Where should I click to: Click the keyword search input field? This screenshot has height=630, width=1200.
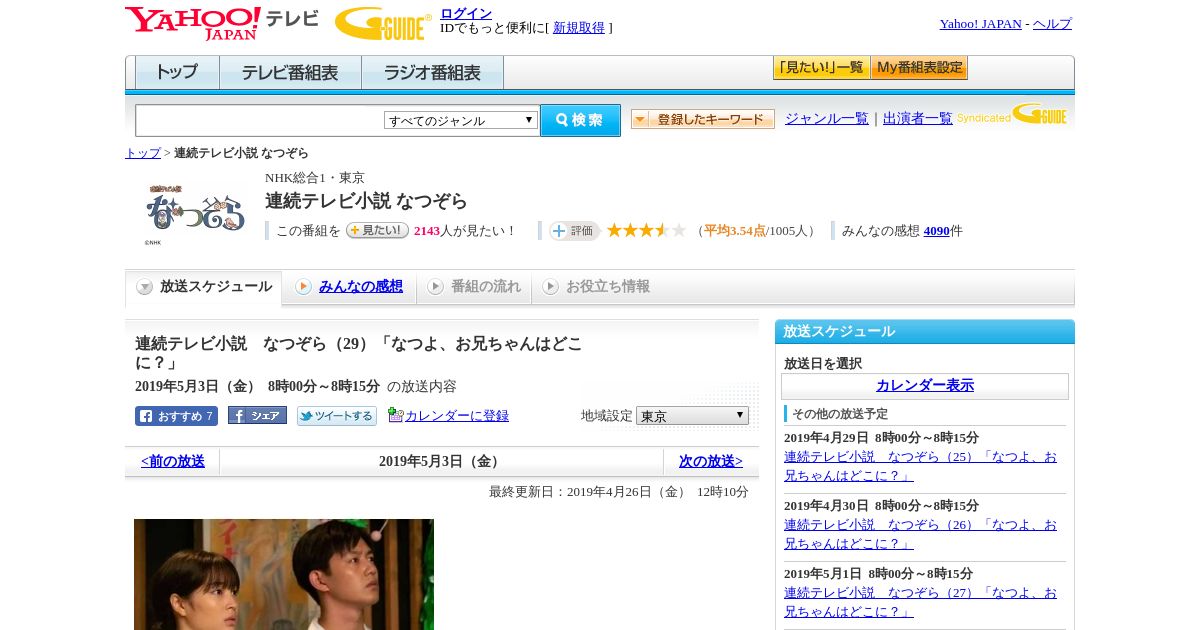[x=260, y=120]
